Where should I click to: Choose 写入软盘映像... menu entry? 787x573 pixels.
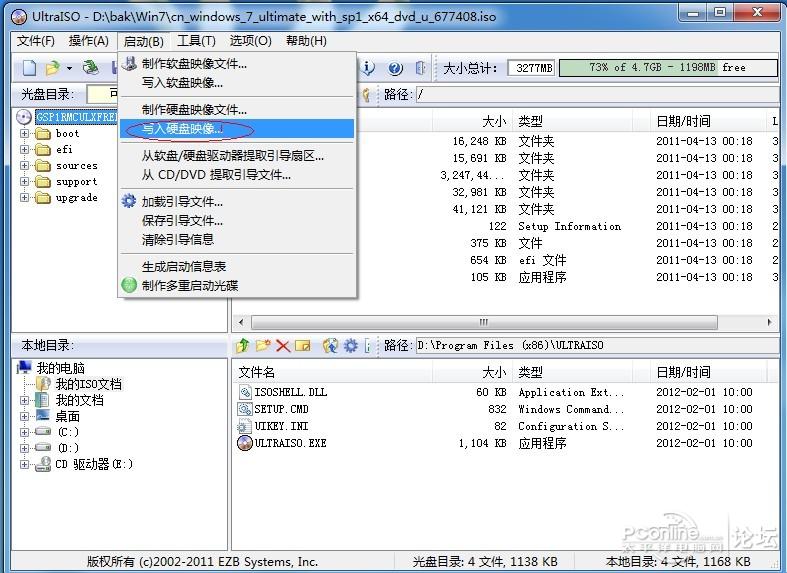click(x=237, y=83)
